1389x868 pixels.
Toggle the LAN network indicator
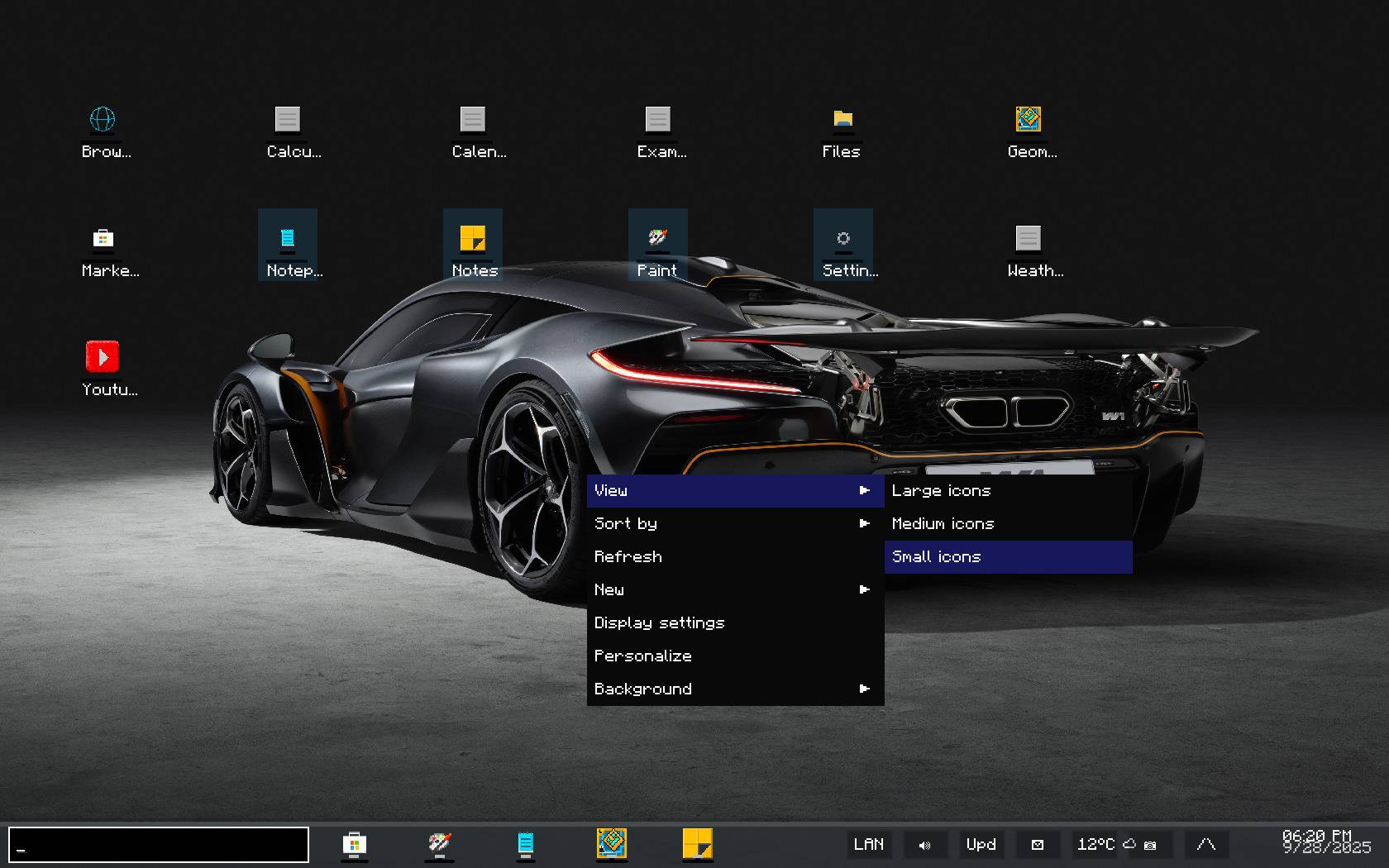[x=868, y=845]
